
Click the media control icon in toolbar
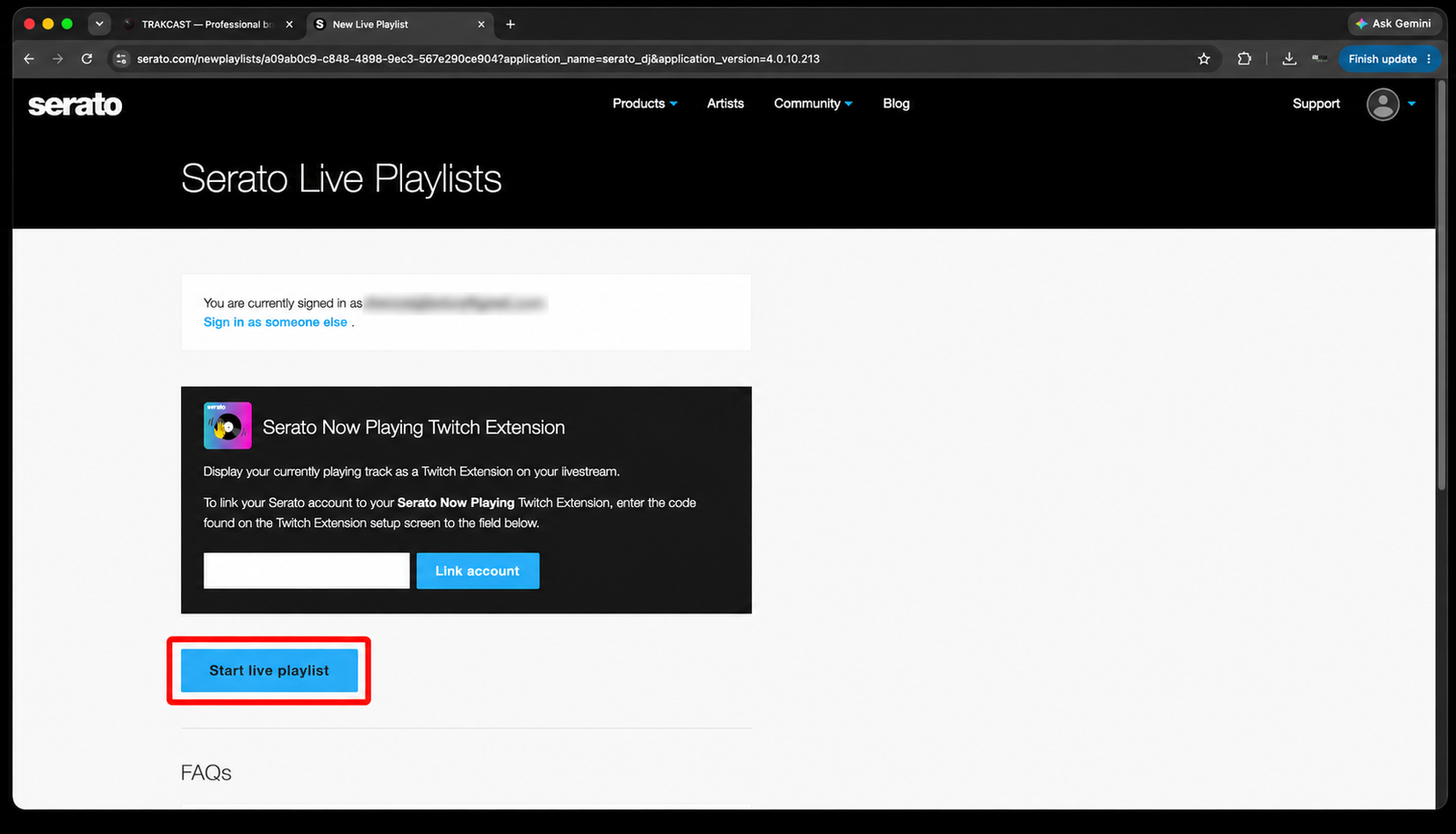click(x=1319, y=58)
